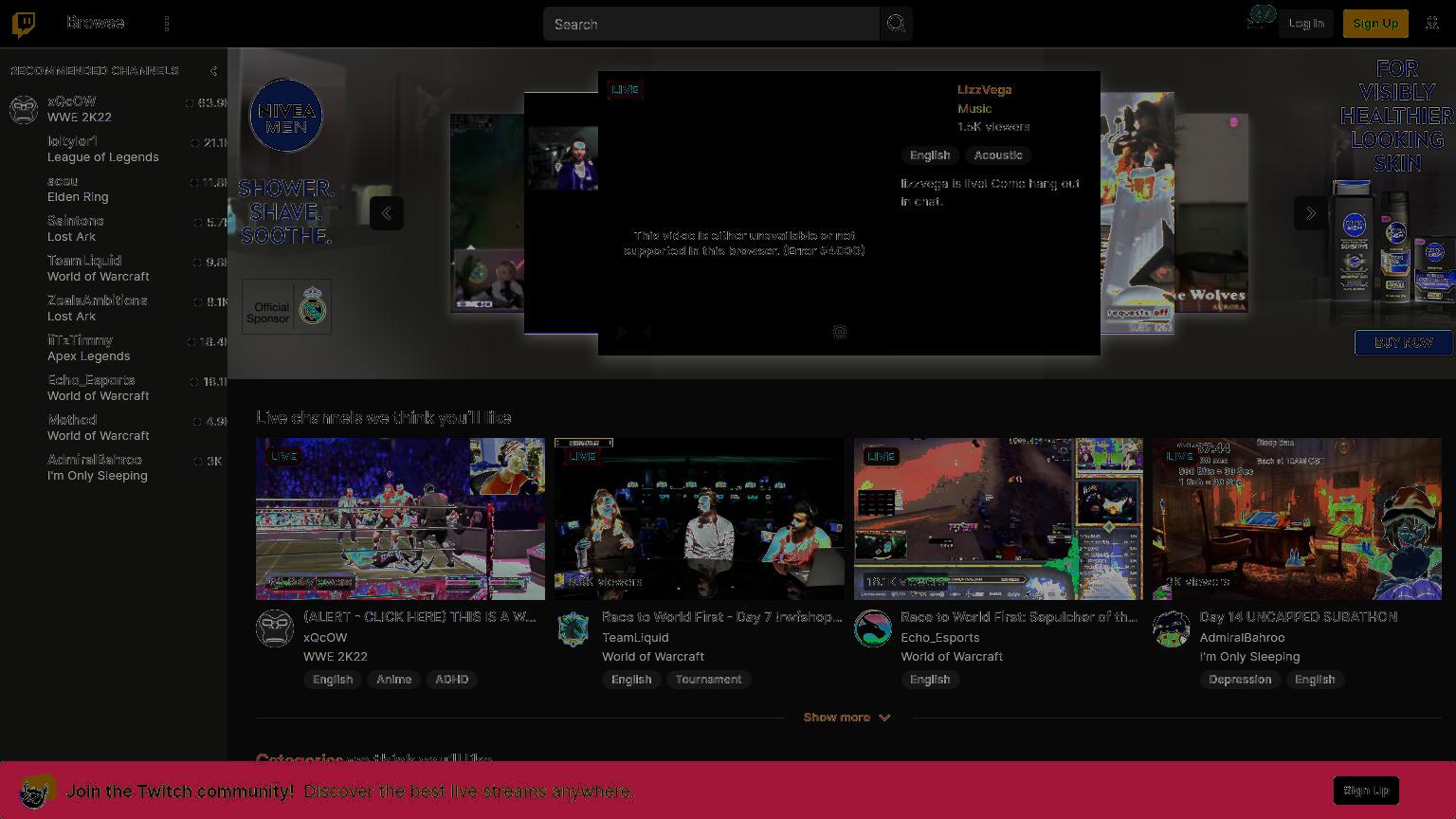Click the TeamLiquid avatar beside the stream title
Screen dimensions: 1456x819
tap(573, 628)
